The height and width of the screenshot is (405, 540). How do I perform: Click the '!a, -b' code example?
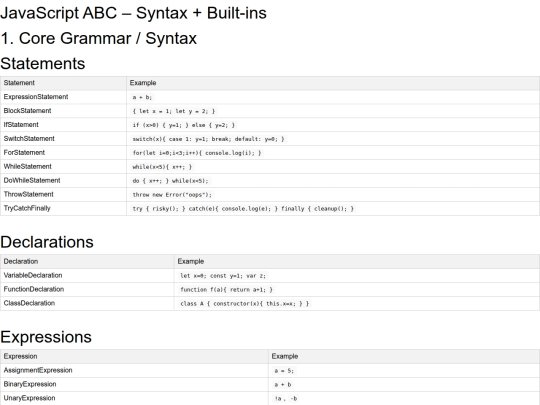286,399
